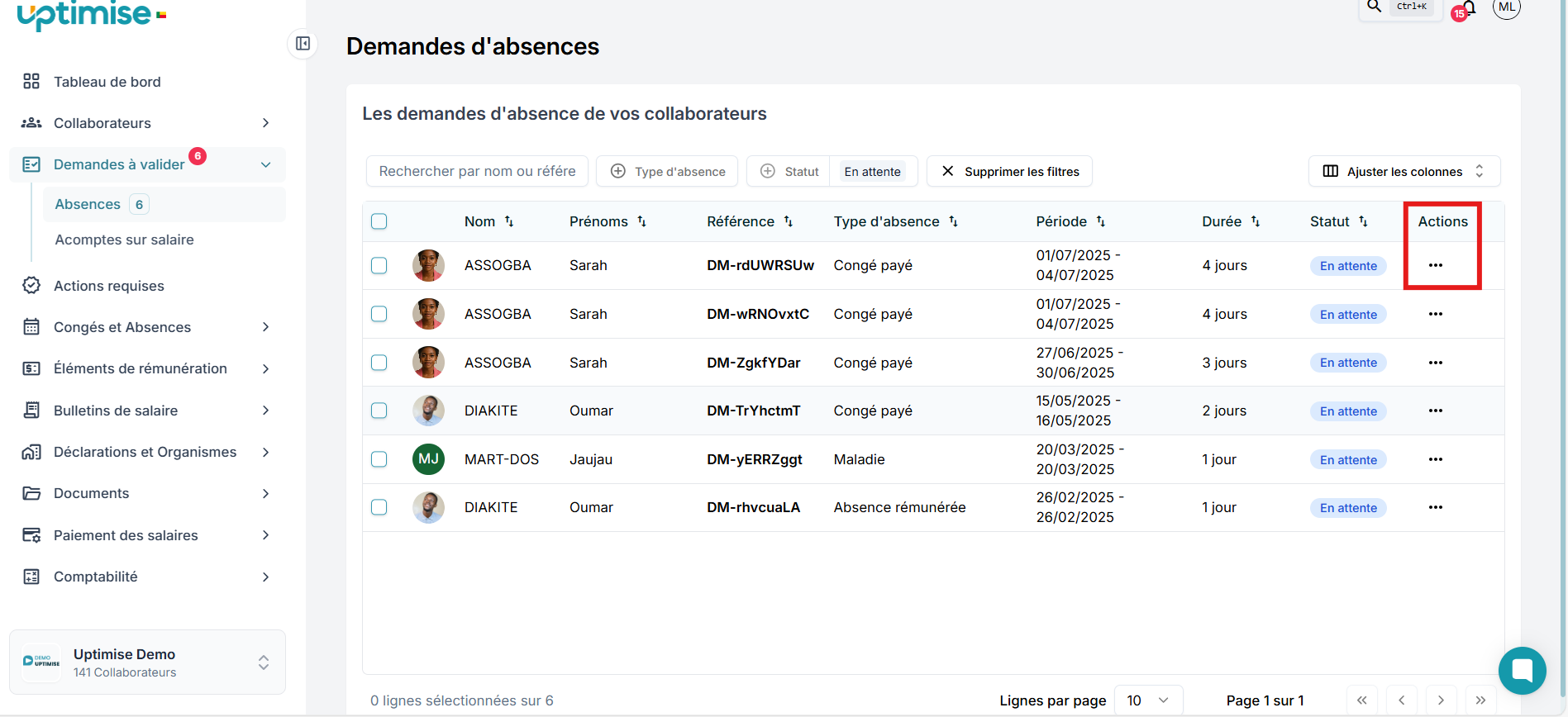Click MJ avatar for MART-DOS
The height and width of the screenshot is (717, 1568).
(428, 459)
